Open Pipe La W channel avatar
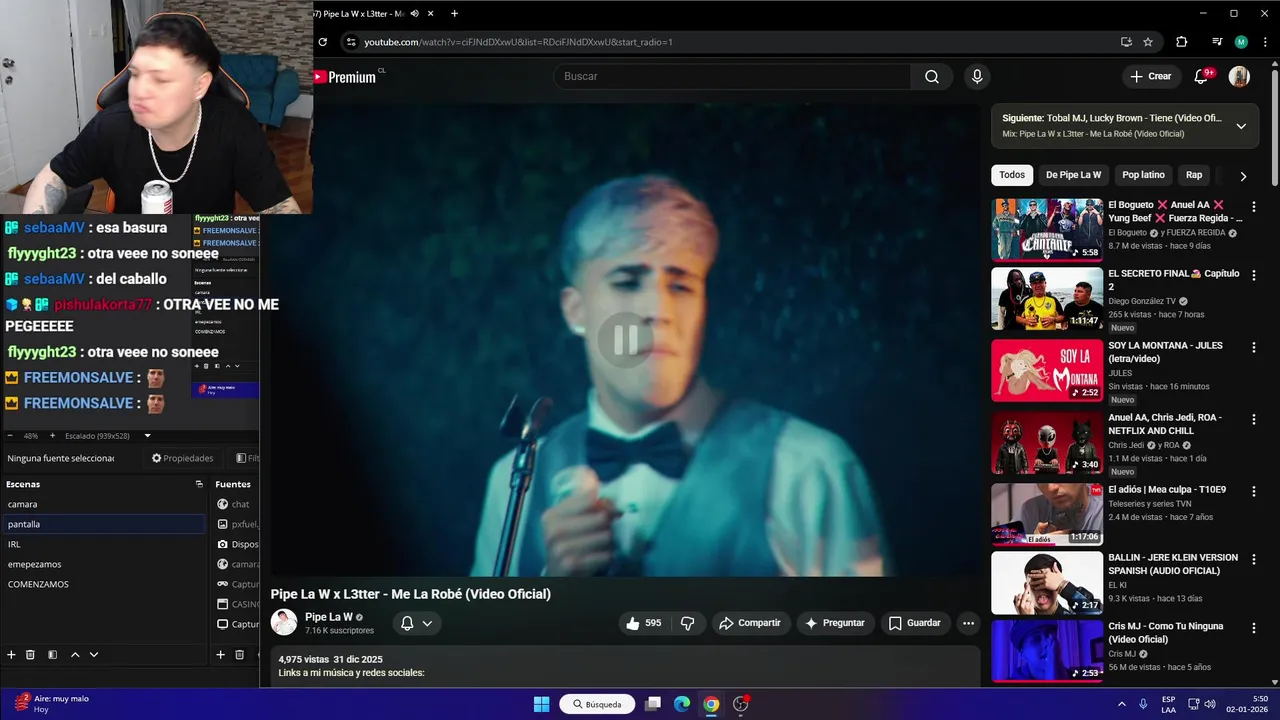Viewport: 1280px width, 720px height. [x=284, y=622]
